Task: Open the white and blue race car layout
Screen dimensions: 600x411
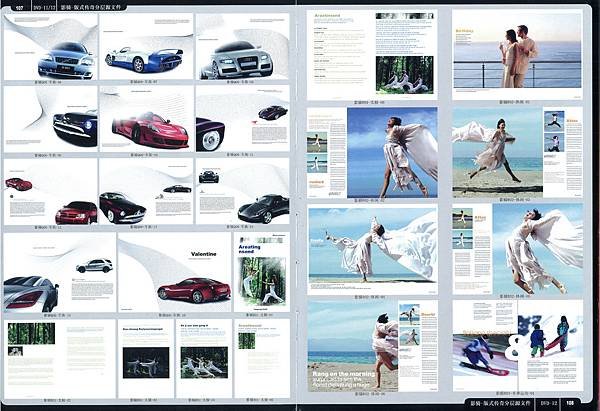Action: (147, 47)
